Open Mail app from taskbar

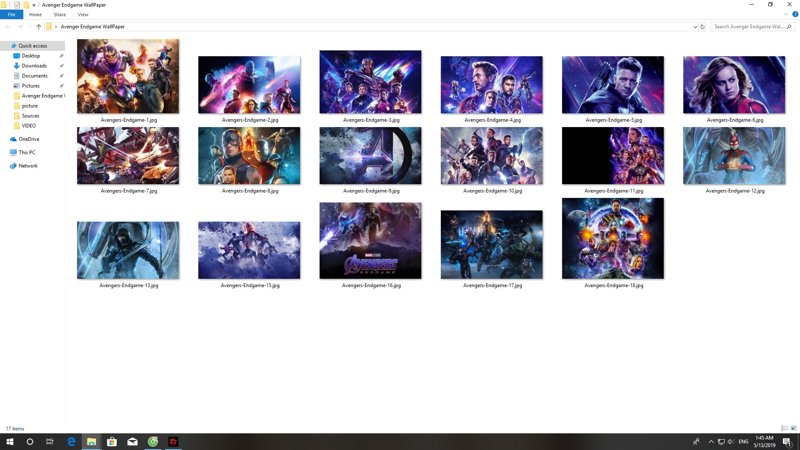[x=132, y=442]
